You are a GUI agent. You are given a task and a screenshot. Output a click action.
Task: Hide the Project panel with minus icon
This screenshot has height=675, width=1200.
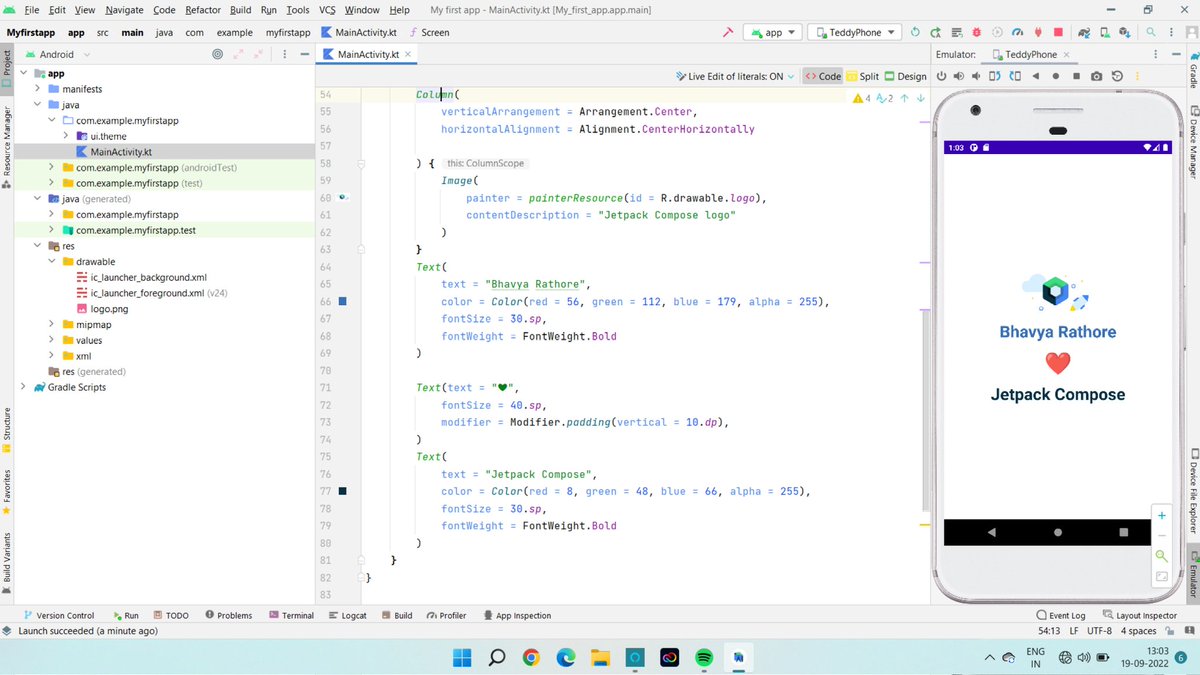coord(304,54)
